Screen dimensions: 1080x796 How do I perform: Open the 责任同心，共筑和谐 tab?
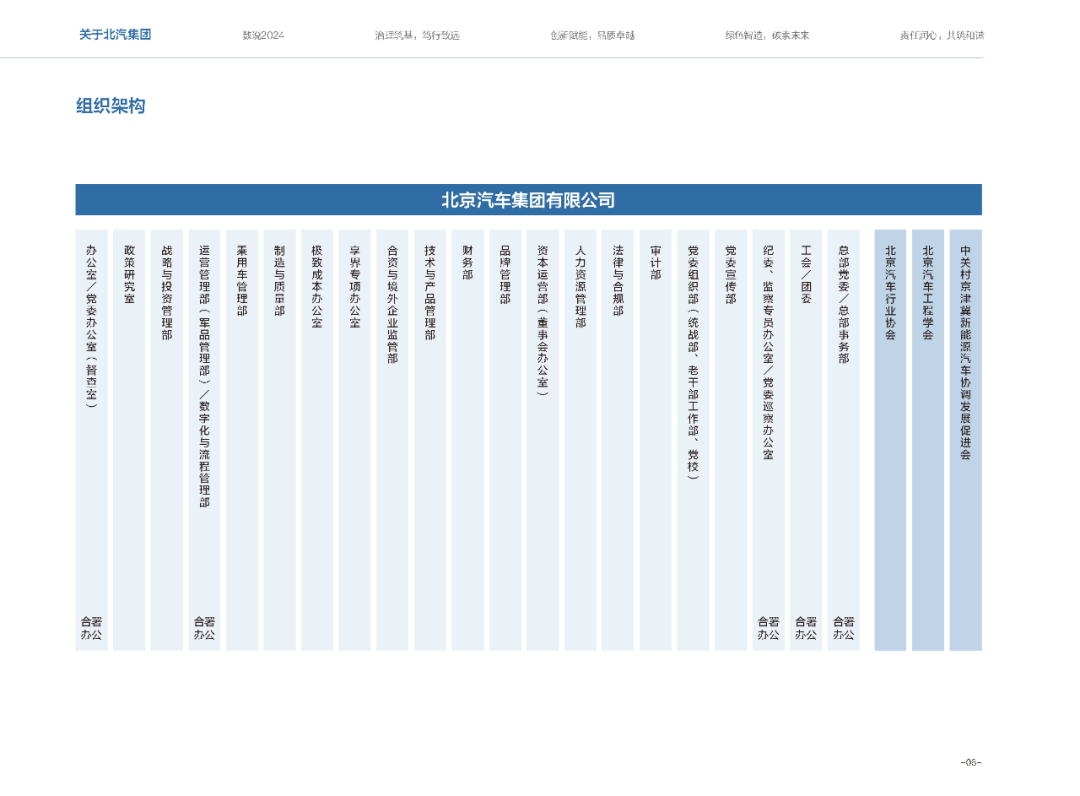(x=942, y=35)
